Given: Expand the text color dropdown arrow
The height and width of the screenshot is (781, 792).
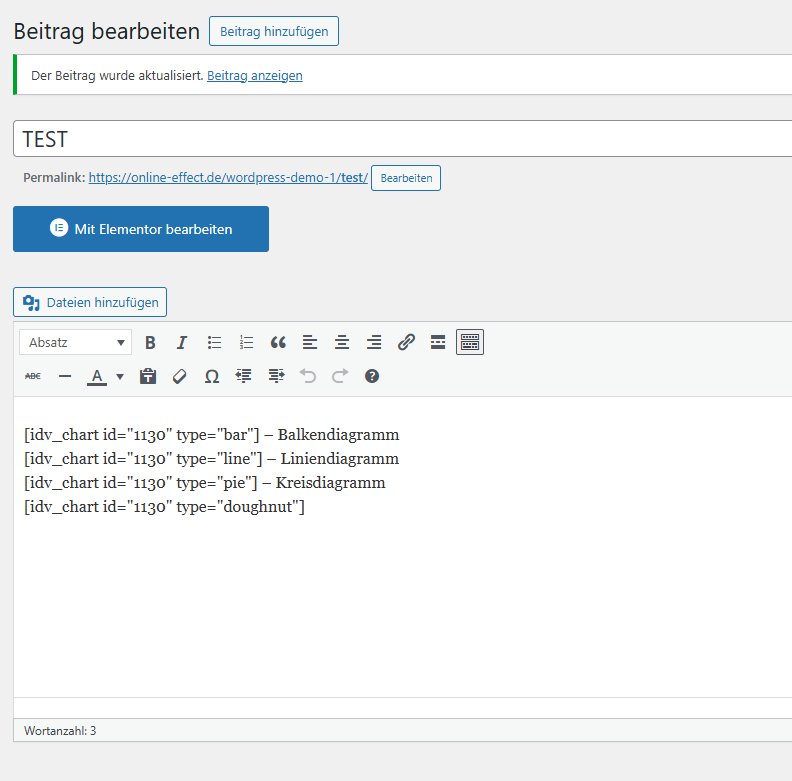Looking at the screenshot, I should pyautogui.click(x=120, y=377).
